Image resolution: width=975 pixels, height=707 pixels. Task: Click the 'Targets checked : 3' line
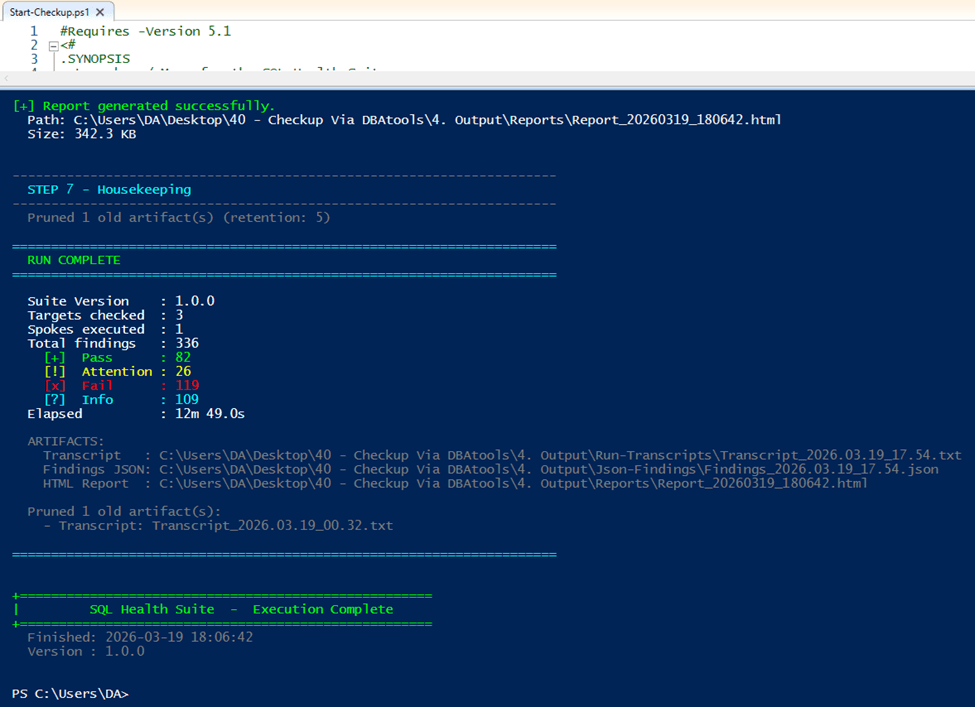105,315
